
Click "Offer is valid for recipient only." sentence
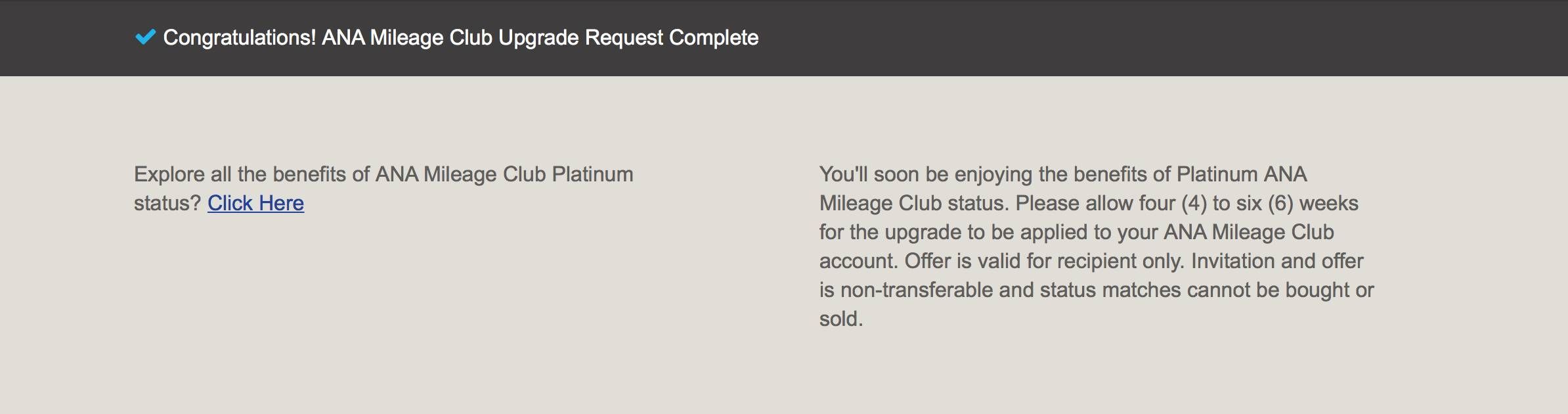(1044, 261)
